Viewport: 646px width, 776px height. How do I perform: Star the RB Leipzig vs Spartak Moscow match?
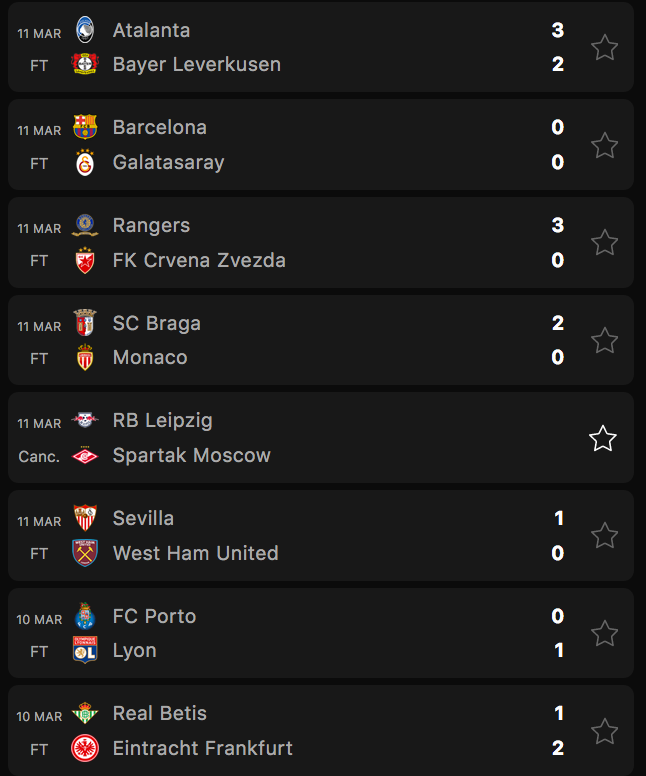(x=603, y=439)
